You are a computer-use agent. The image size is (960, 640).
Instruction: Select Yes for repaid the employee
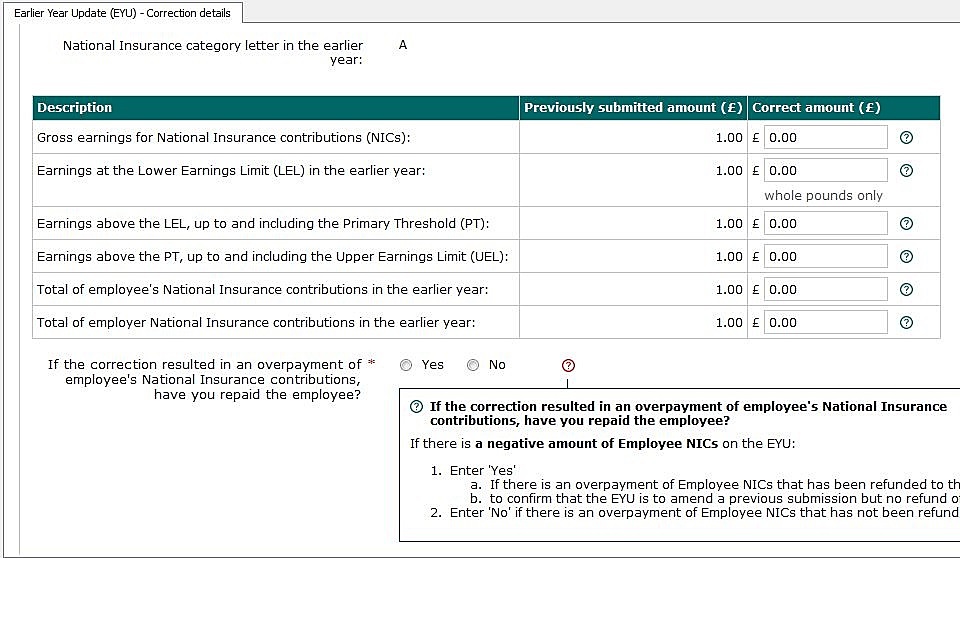(x=406, y=366)
